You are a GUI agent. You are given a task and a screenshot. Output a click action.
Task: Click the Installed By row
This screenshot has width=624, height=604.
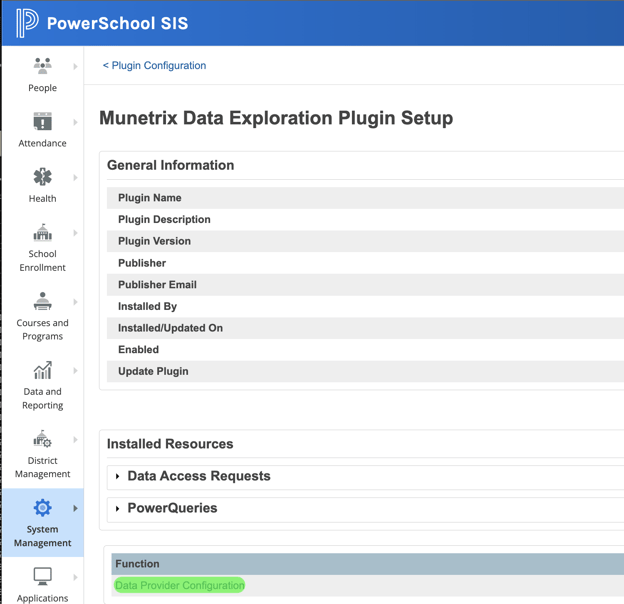[x=365, y=306]
